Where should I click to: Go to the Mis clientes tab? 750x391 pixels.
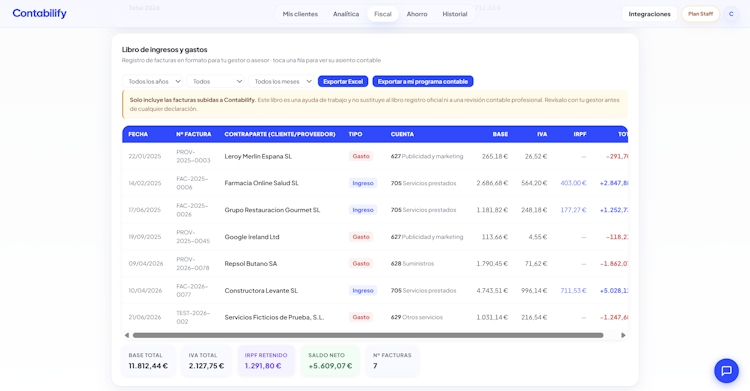click(x=300, y=14)
